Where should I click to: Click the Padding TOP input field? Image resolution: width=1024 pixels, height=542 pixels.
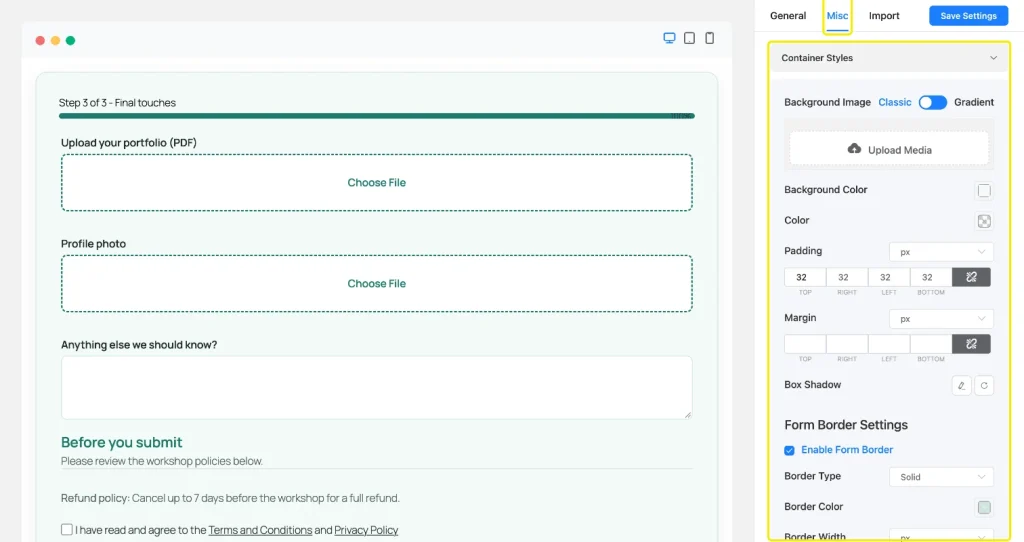[x=805, y=277]
